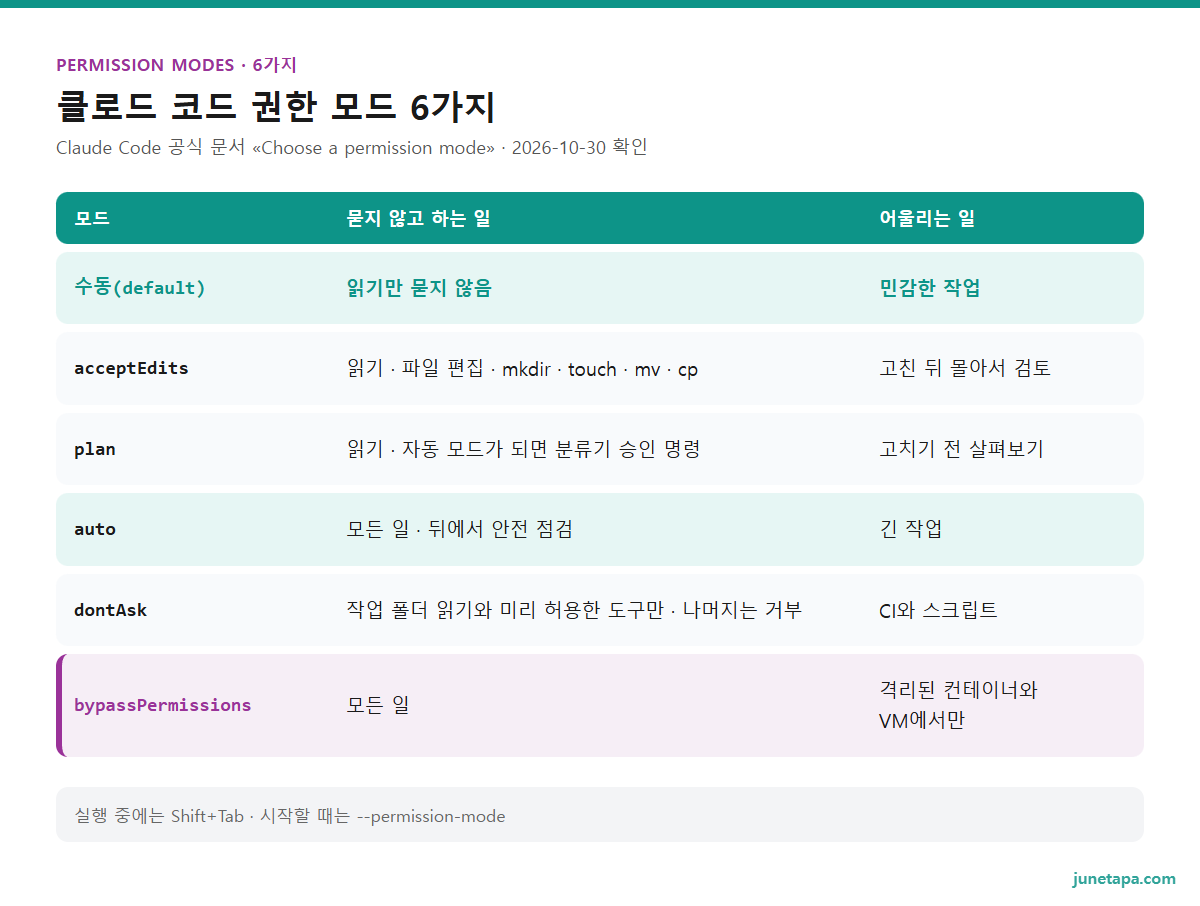Click the 'PERMISSION MODES · 6가지' label
This screenshot has height=906, width=1200.
pyautogui.click(x=176, y=65)
